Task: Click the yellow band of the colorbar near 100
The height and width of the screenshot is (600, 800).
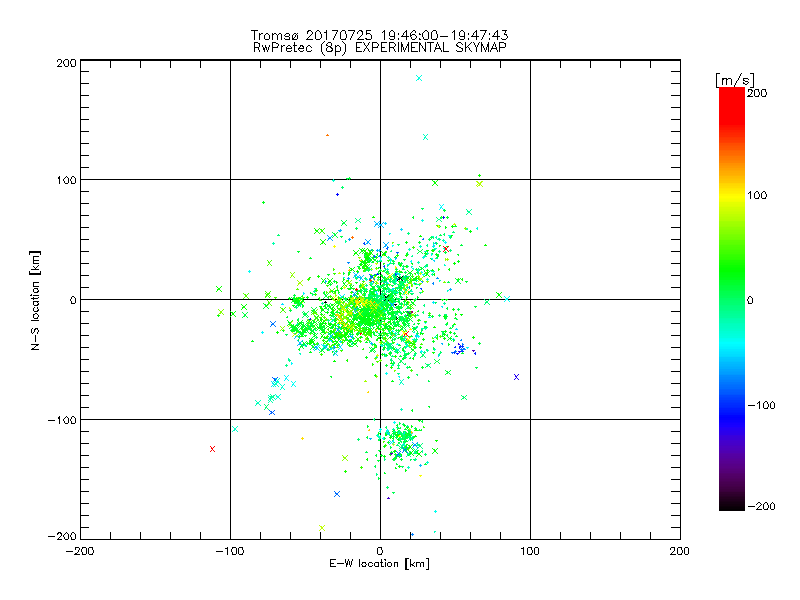Action: click(732, 196)
